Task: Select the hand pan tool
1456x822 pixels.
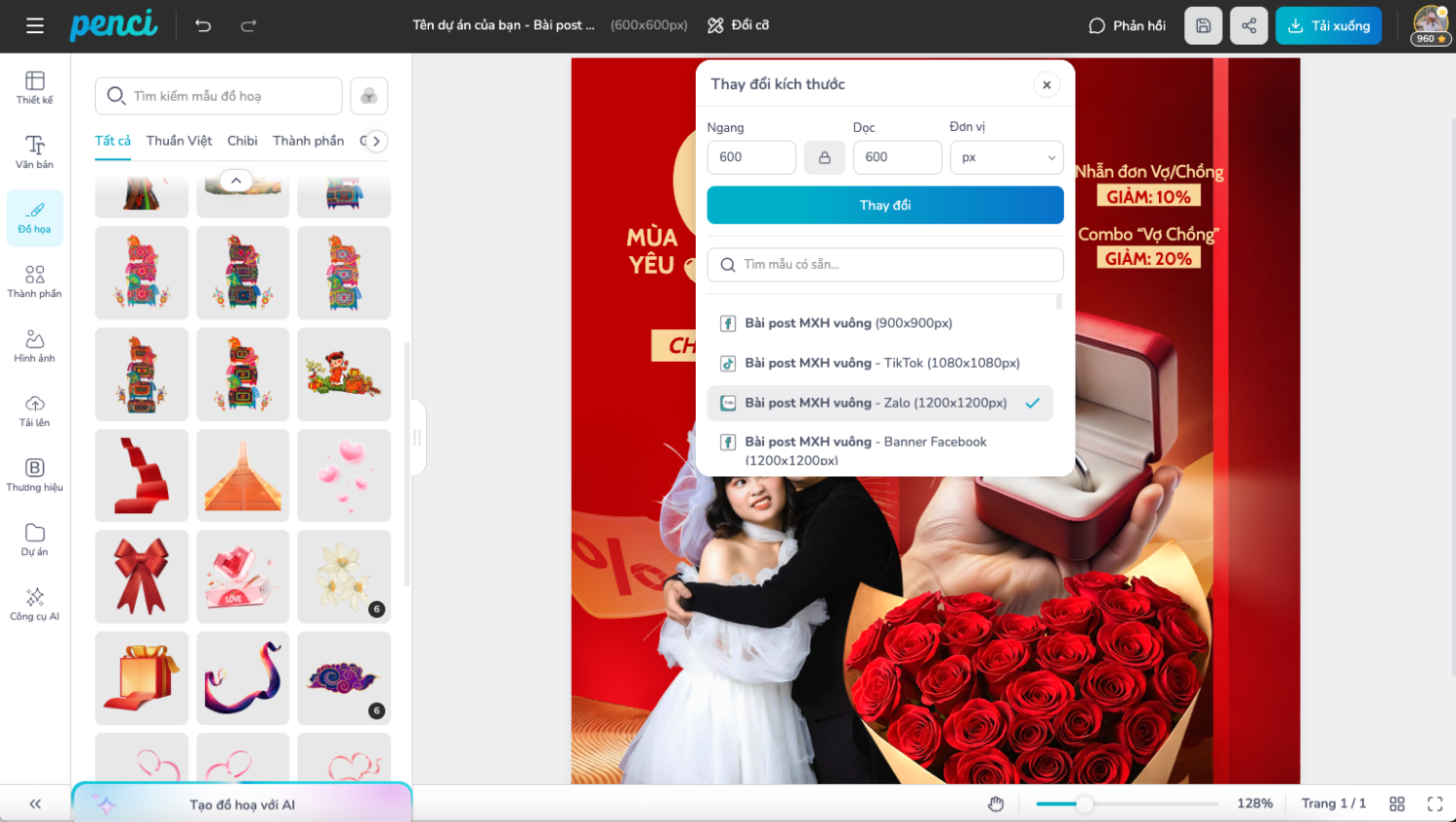Action: [x=996, y=804]
